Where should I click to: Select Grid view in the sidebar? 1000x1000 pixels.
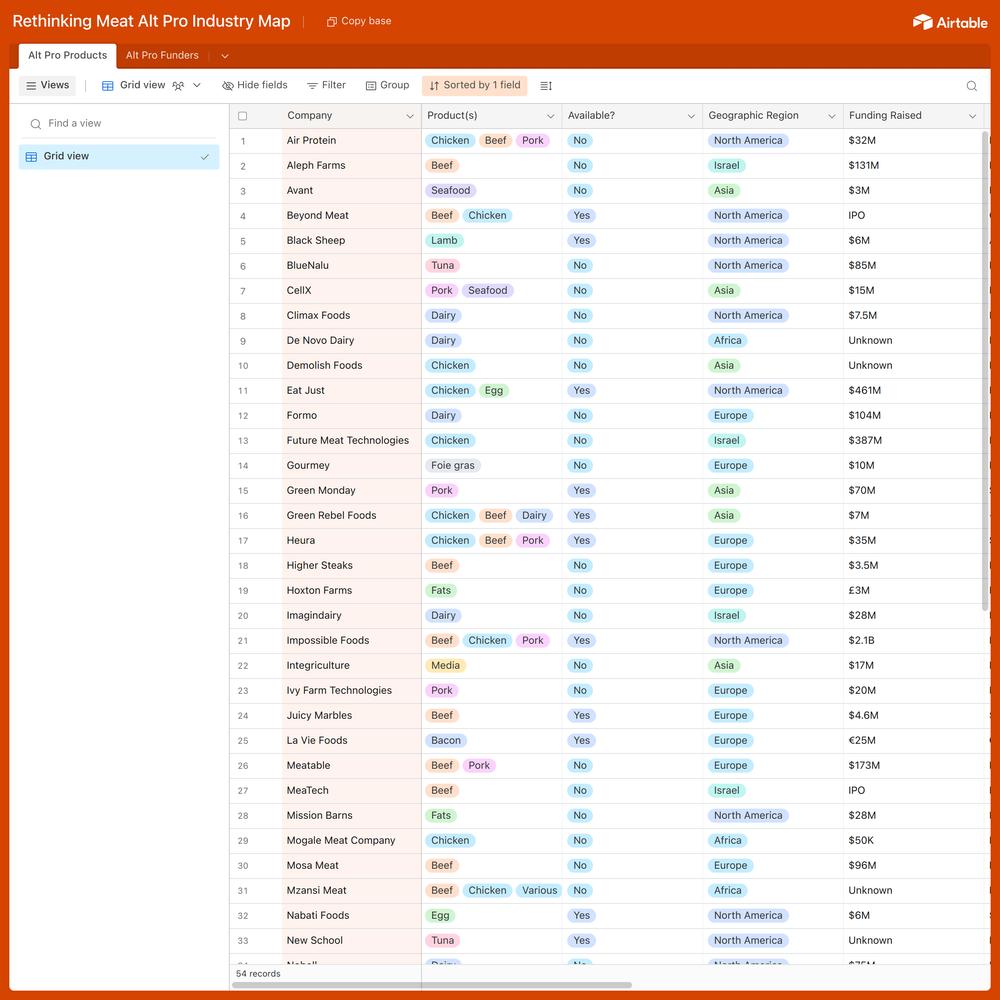click(119, 157)
